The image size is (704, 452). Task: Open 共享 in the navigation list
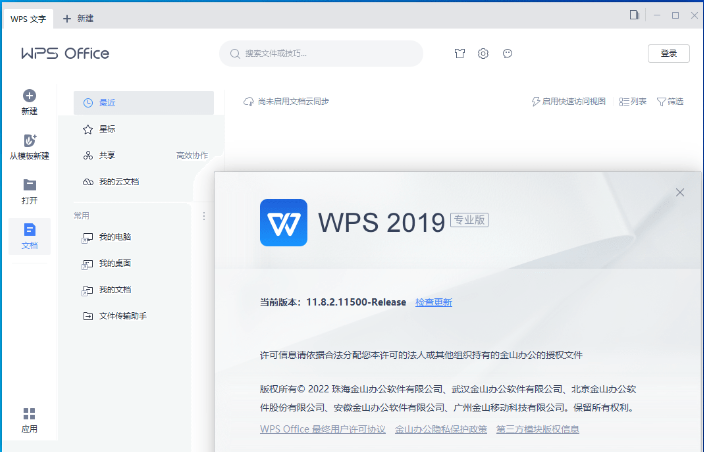point(107,155)
